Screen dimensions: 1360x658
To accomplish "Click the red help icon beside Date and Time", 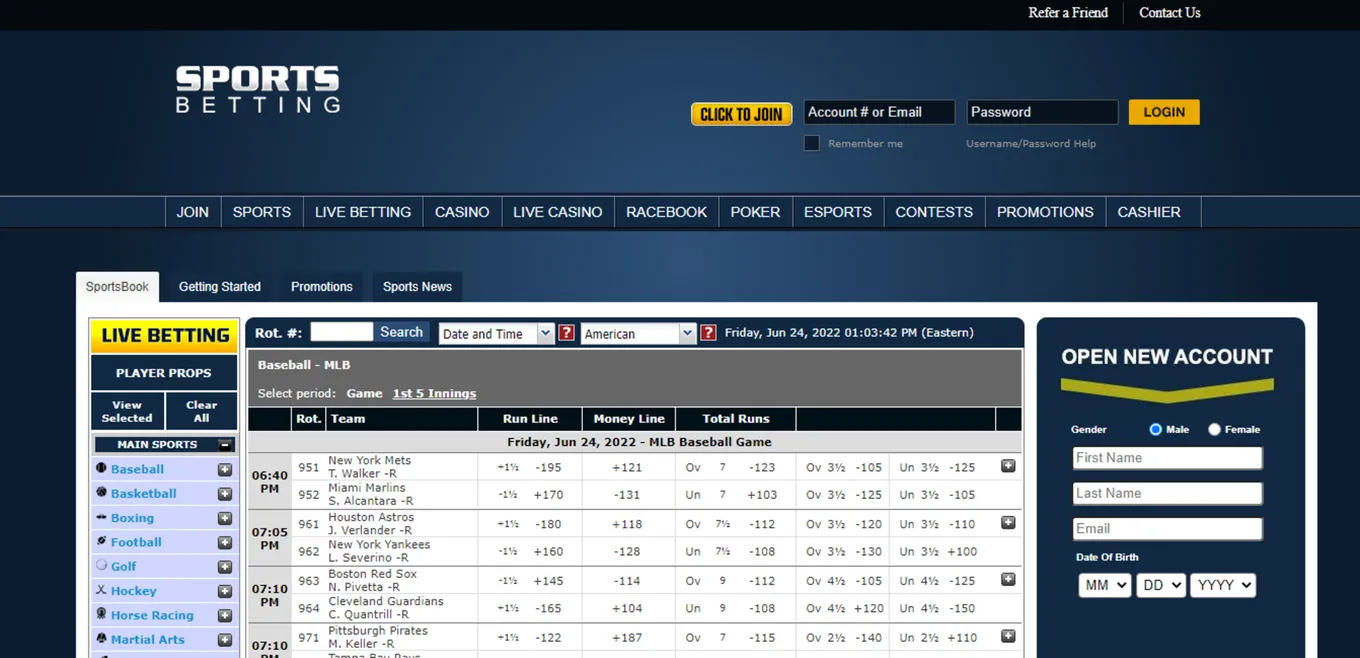I will [566, 333].
